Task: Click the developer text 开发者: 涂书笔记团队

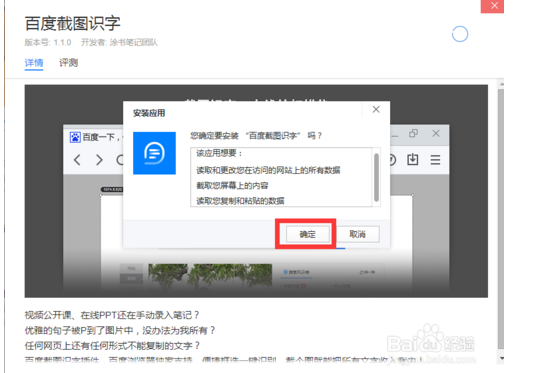Action: 119,43
